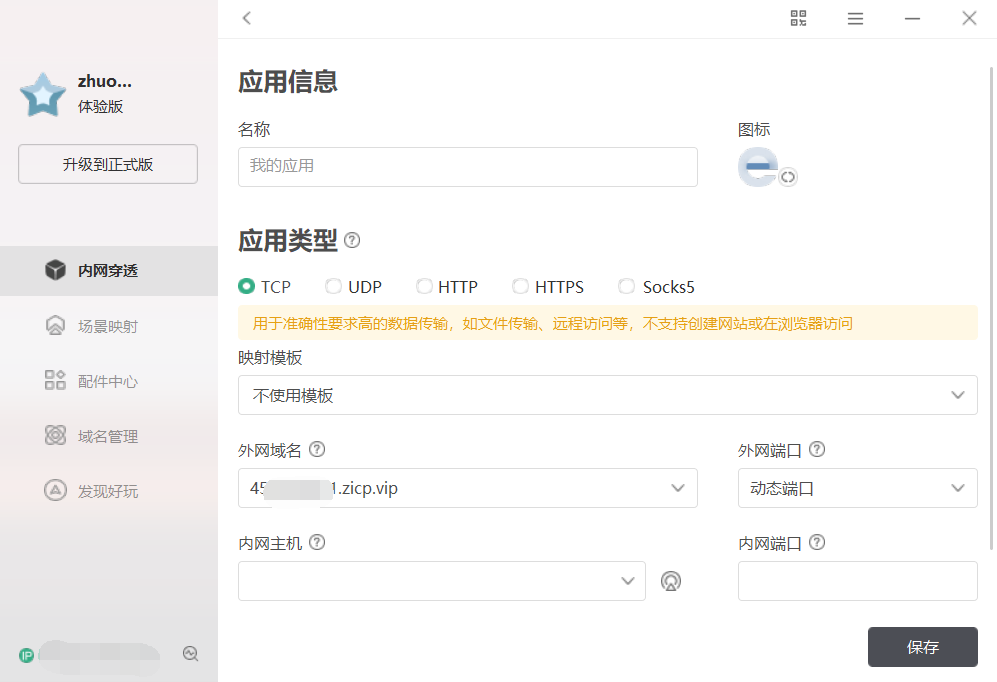Open the help icon beside 应用类型

pyautogui.click(x=352, y=240)
